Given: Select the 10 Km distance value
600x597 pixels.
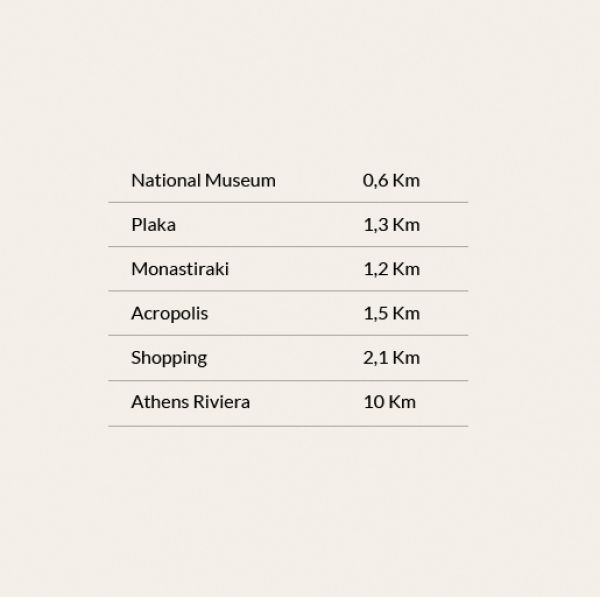Looking at the screenshot, I should pyautogui.click(x=389, y=402).
